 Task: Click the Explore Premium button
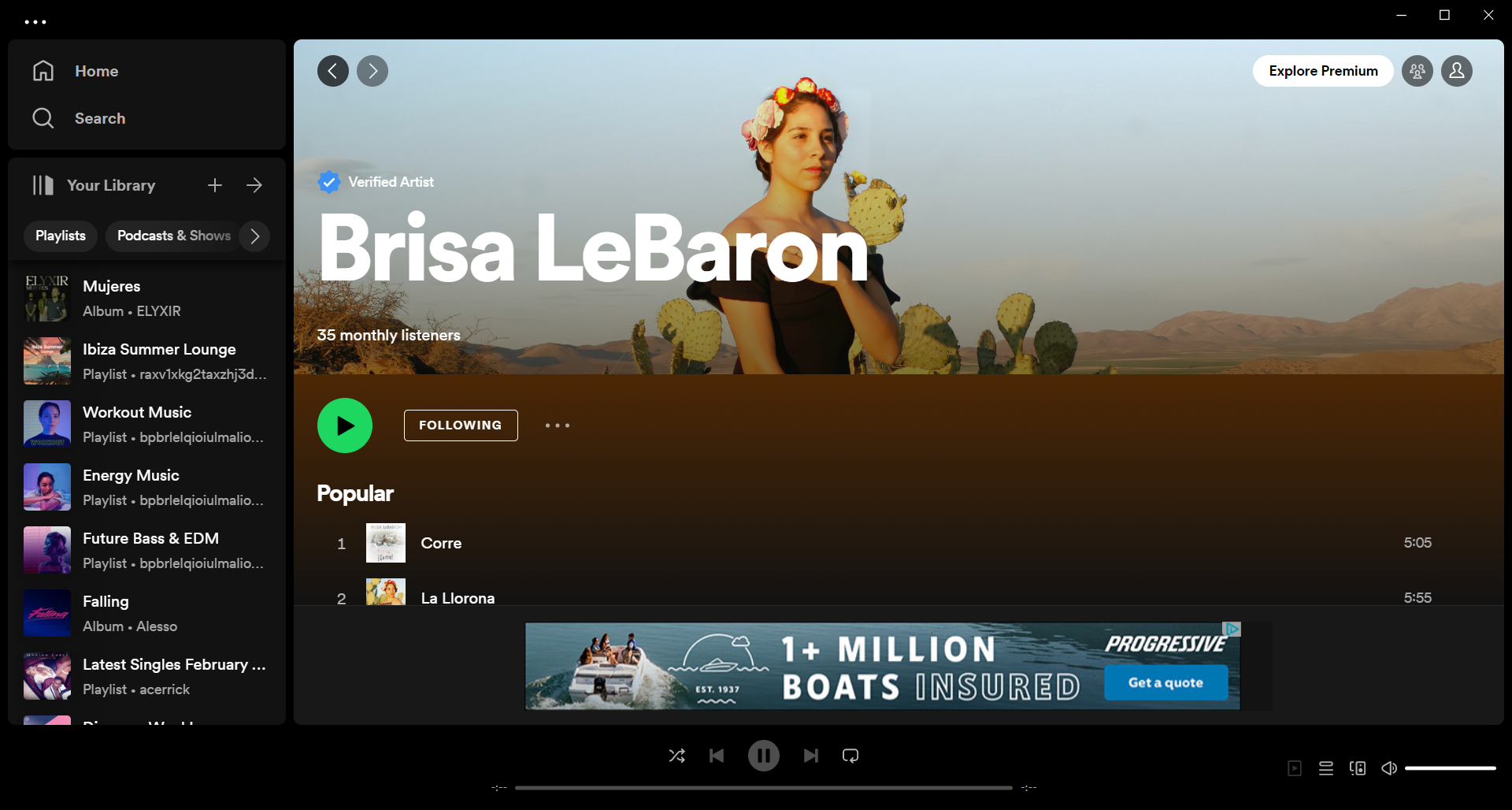click(x=1323, y=71)
